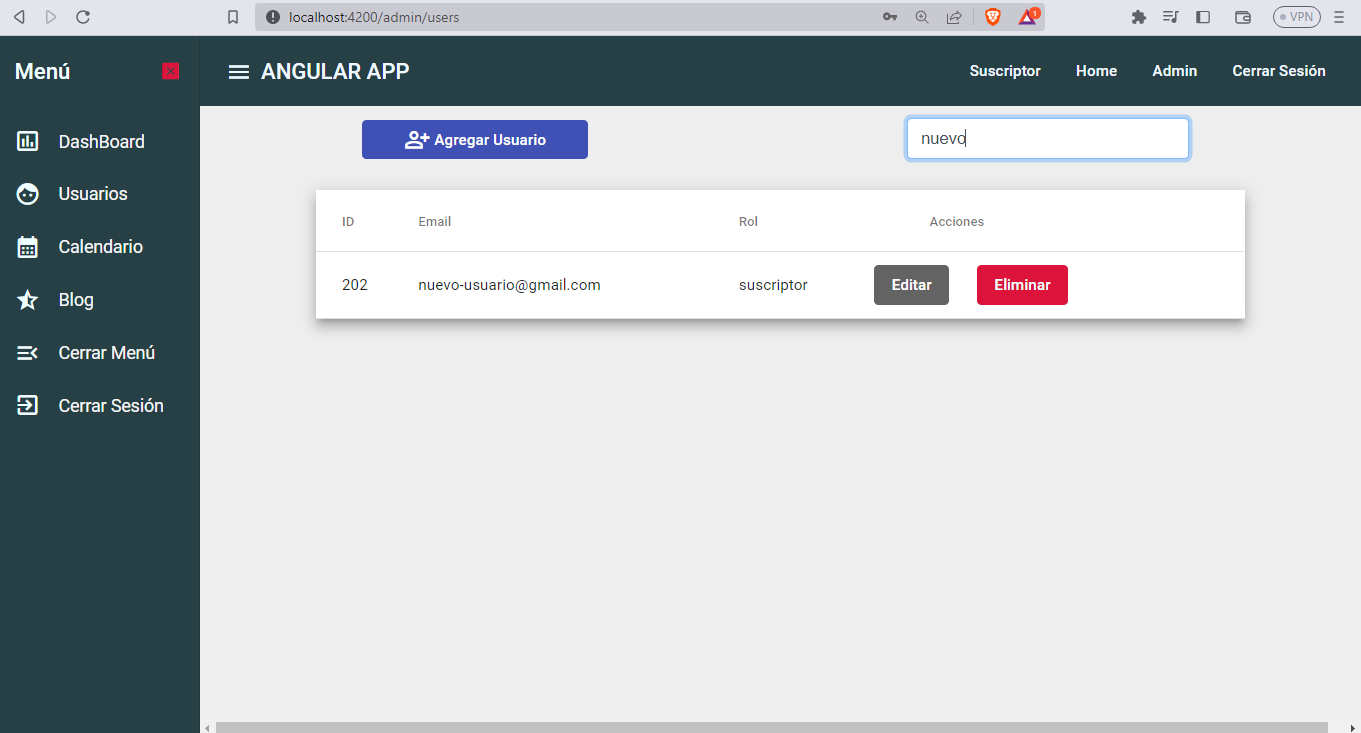Go to Home in the top navigation

click(x=1096, y=71)
